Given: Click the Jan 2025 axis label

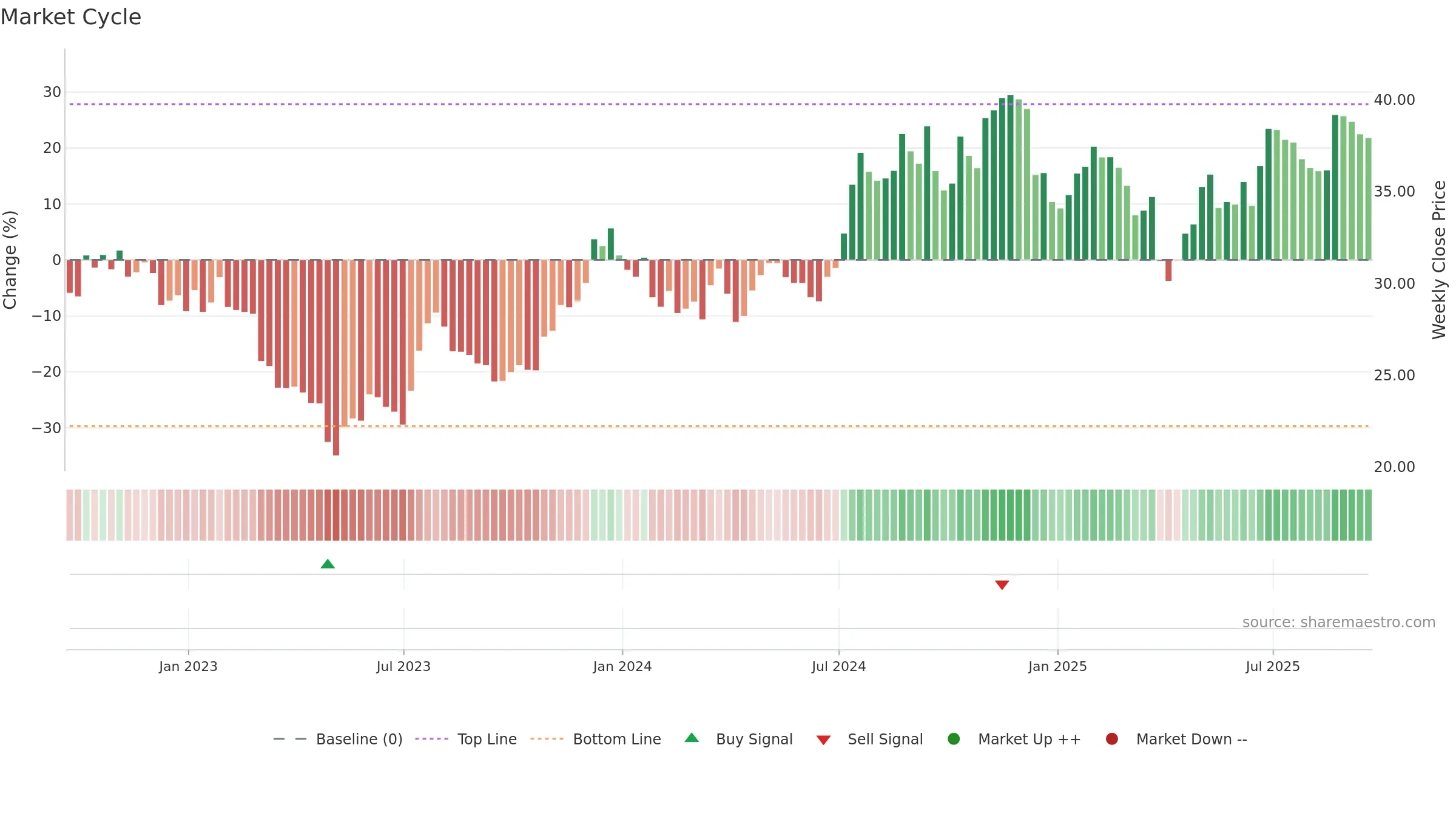Looking at the screenshot, I should coord(1057,667).
